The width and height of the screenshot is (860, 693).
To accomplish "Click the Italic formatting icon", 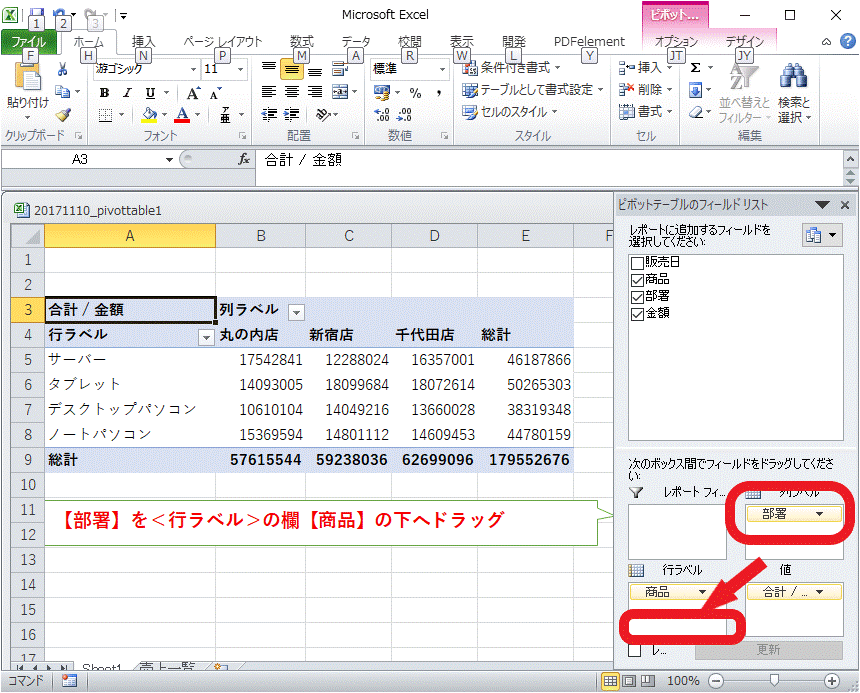I will point(125,92).
